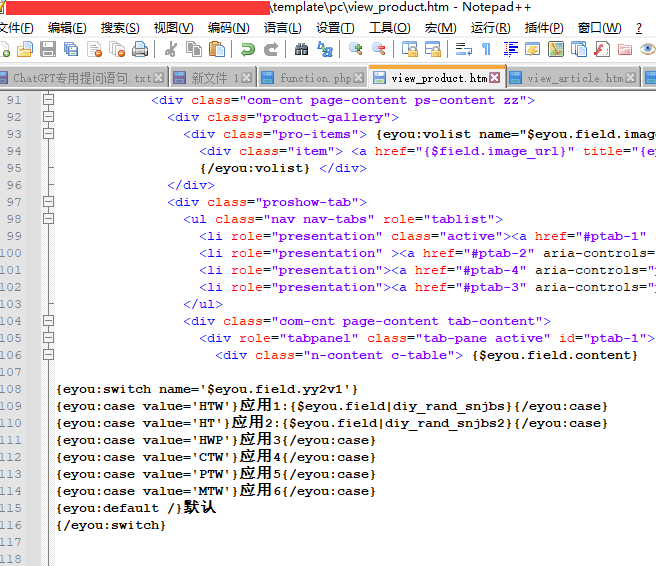Close the ChatGPT专用提问语句.txt tab
Screen dimensions: 656x566
coord(158,78)
